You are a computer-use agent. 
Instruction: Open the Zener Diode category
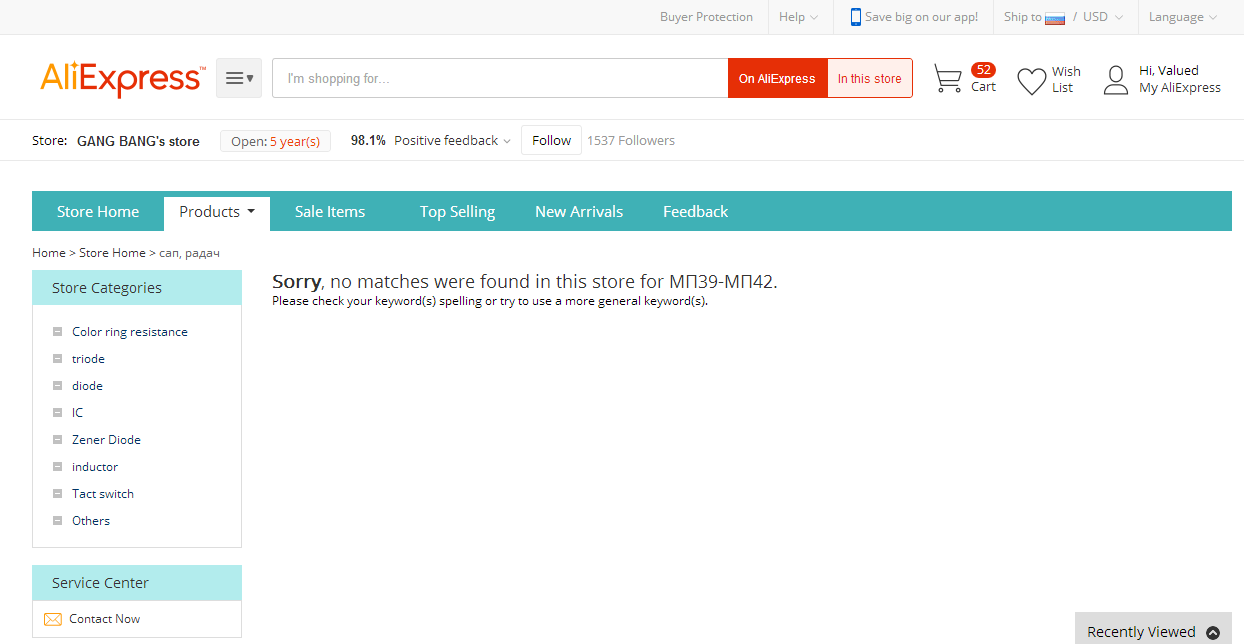click(106, 440)
